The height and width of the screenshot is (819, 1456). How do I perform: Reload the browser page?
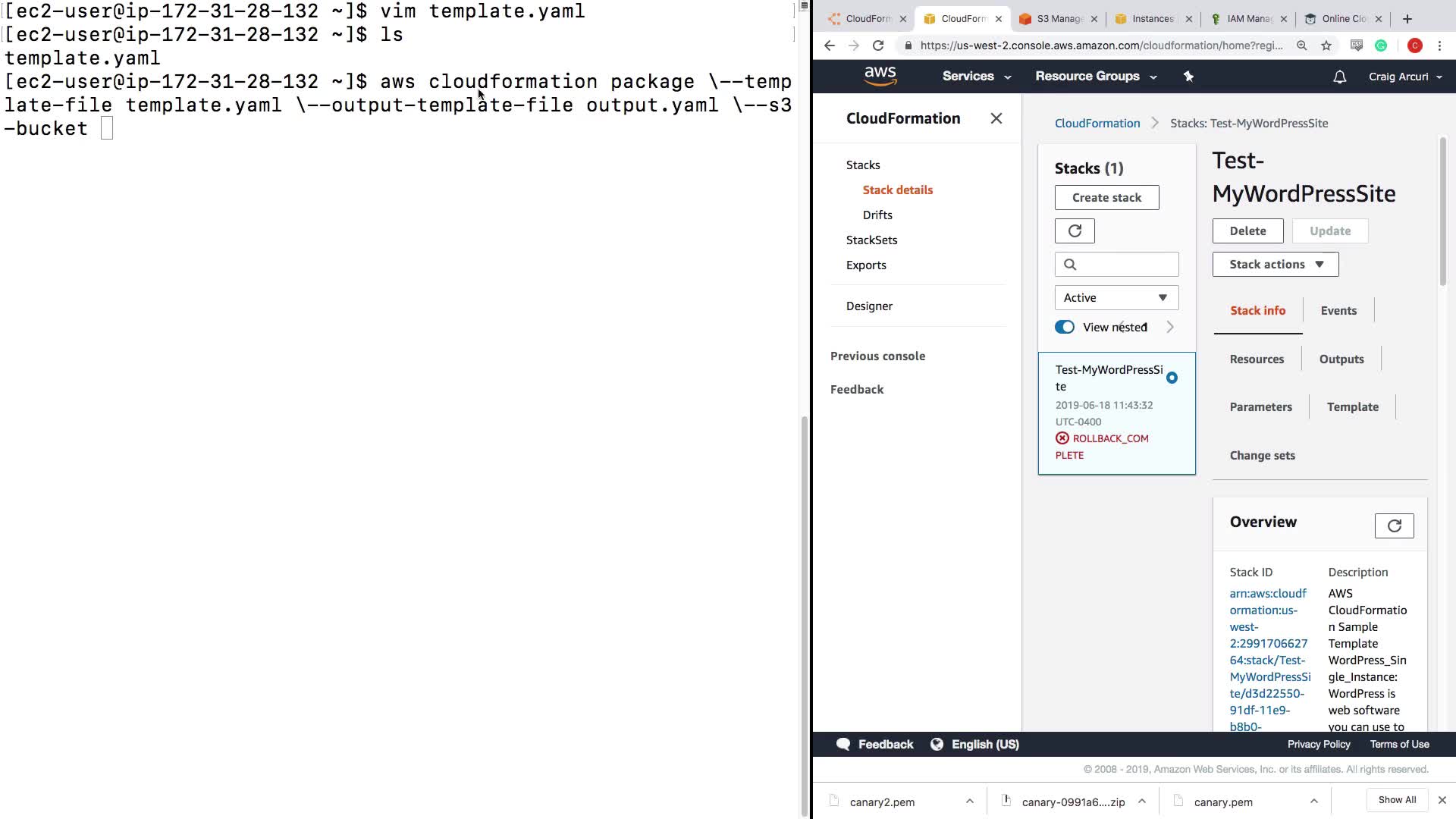[x=878, y=45]
